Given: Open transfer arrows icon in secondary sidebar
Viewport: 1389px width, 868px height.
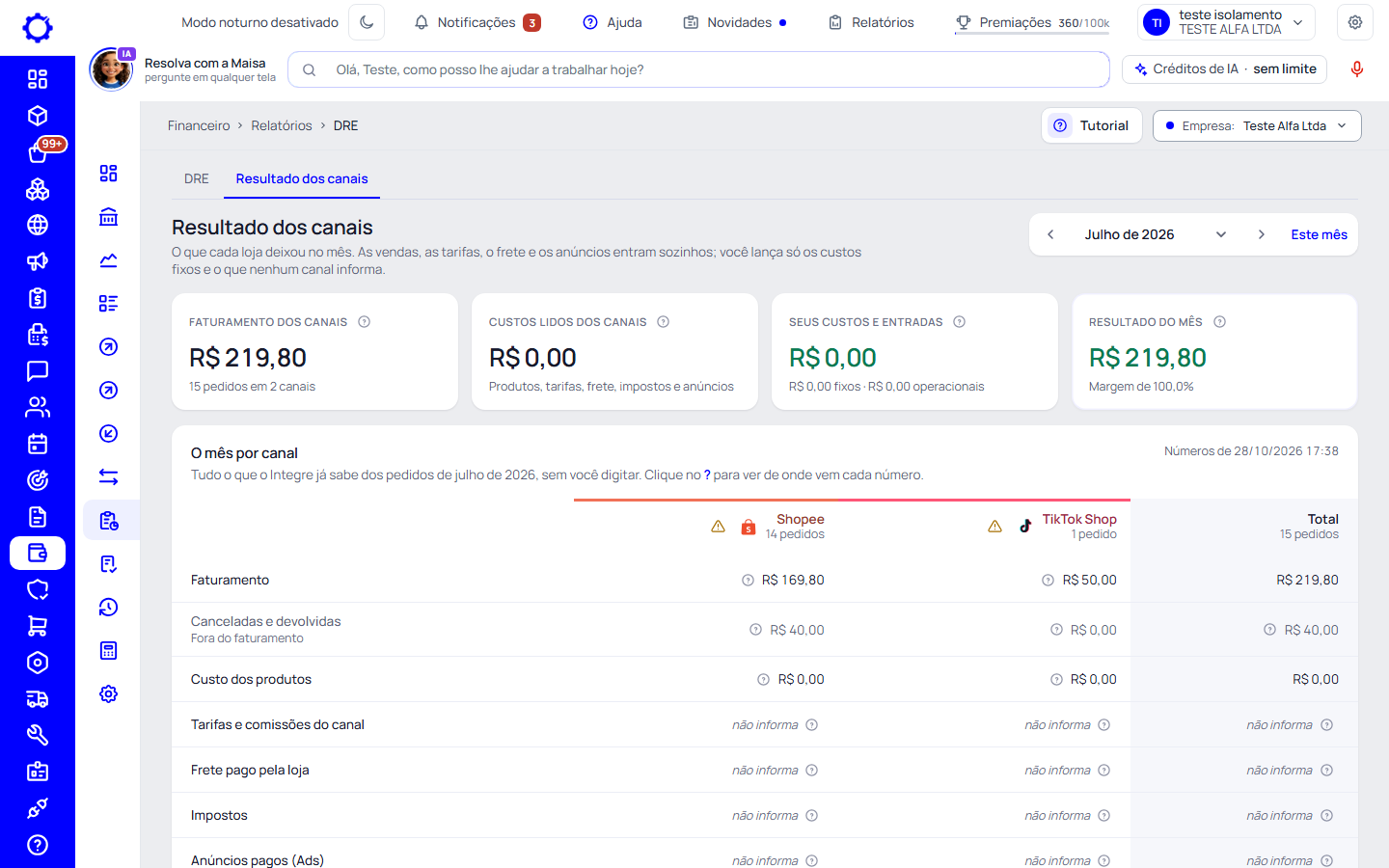Looking at the screenshot, I should [109, 477].
